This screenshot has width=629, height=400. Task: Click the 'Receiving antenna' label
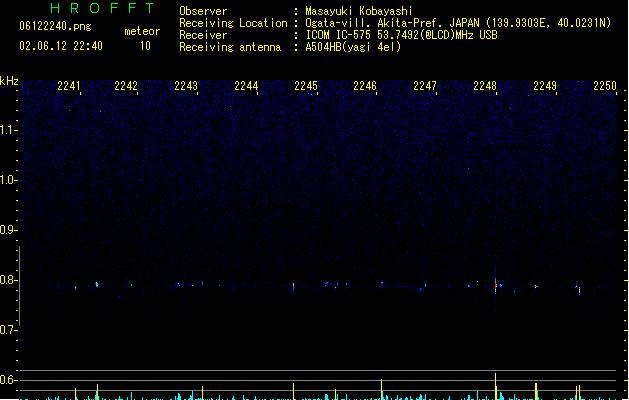click(230, 47)
